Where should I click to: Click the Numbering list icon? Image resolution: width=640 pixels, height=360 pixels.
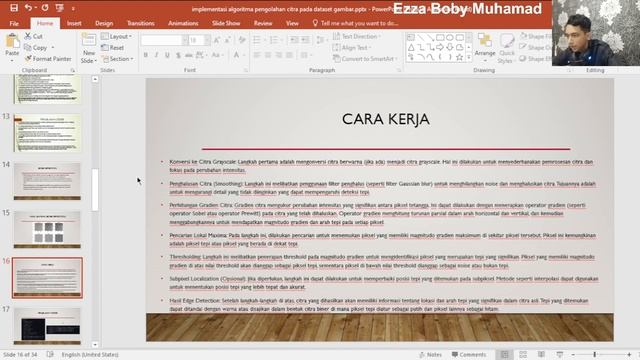[x=273, y=40]
